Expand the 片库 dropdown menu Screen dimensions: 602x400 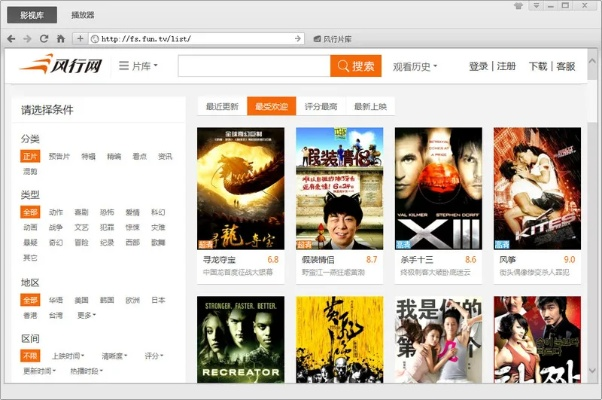[x=138, y=67]
